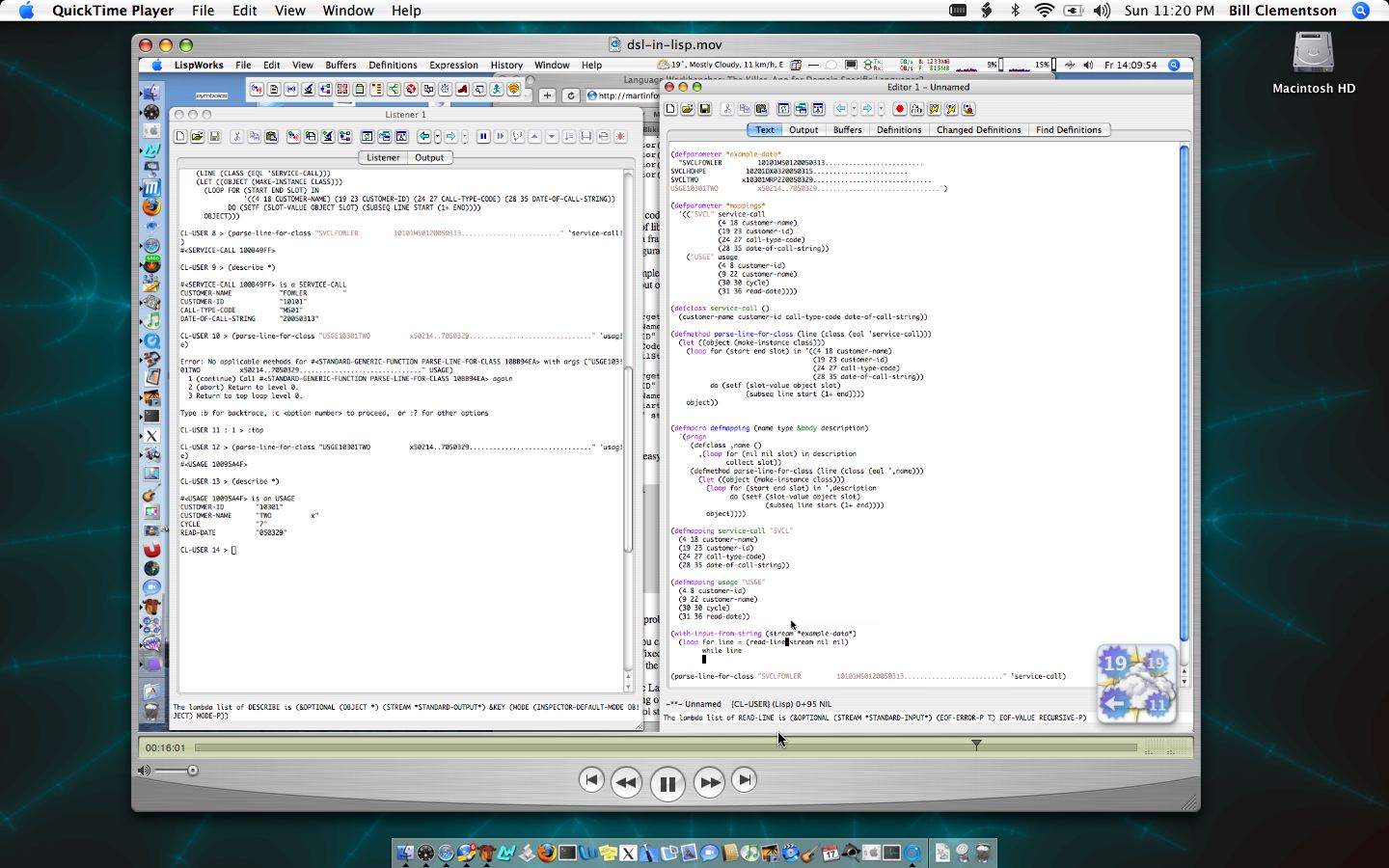Open the QuickTime Player File menu

[203, 11]
